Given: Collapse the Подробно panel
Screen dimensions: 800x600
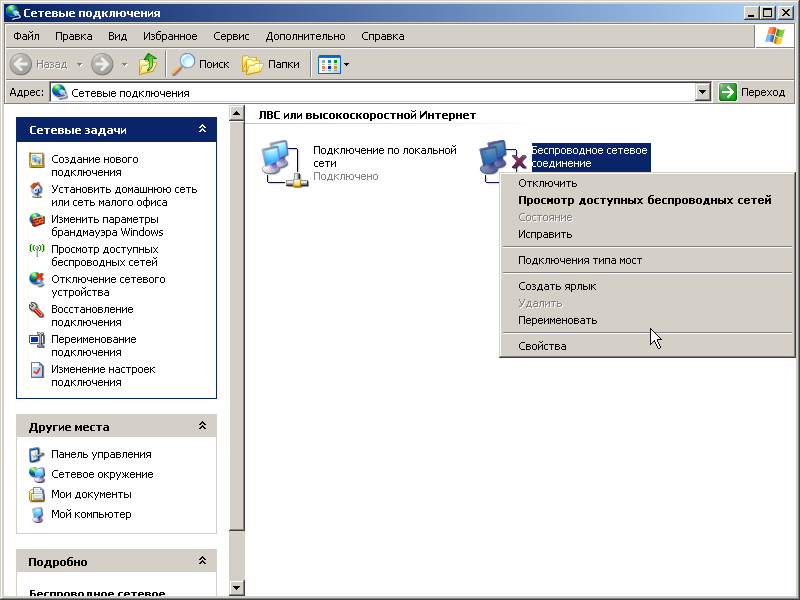Looking at the screenshot, I should 203,561.
